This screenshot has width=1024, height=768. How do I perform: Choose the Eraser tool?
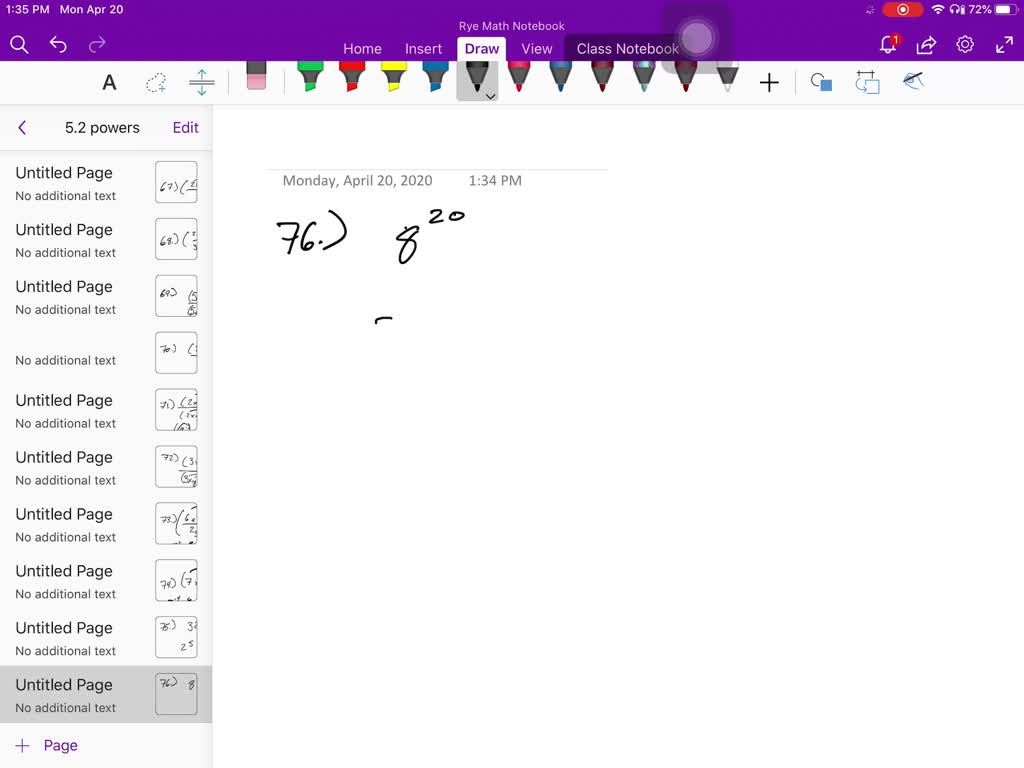256,78
